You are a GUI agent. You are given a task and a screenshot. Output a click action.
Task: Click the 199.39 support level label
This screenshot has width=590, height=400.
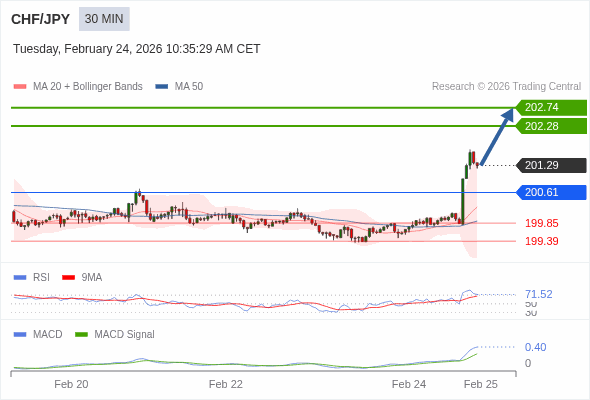(542, 241)
